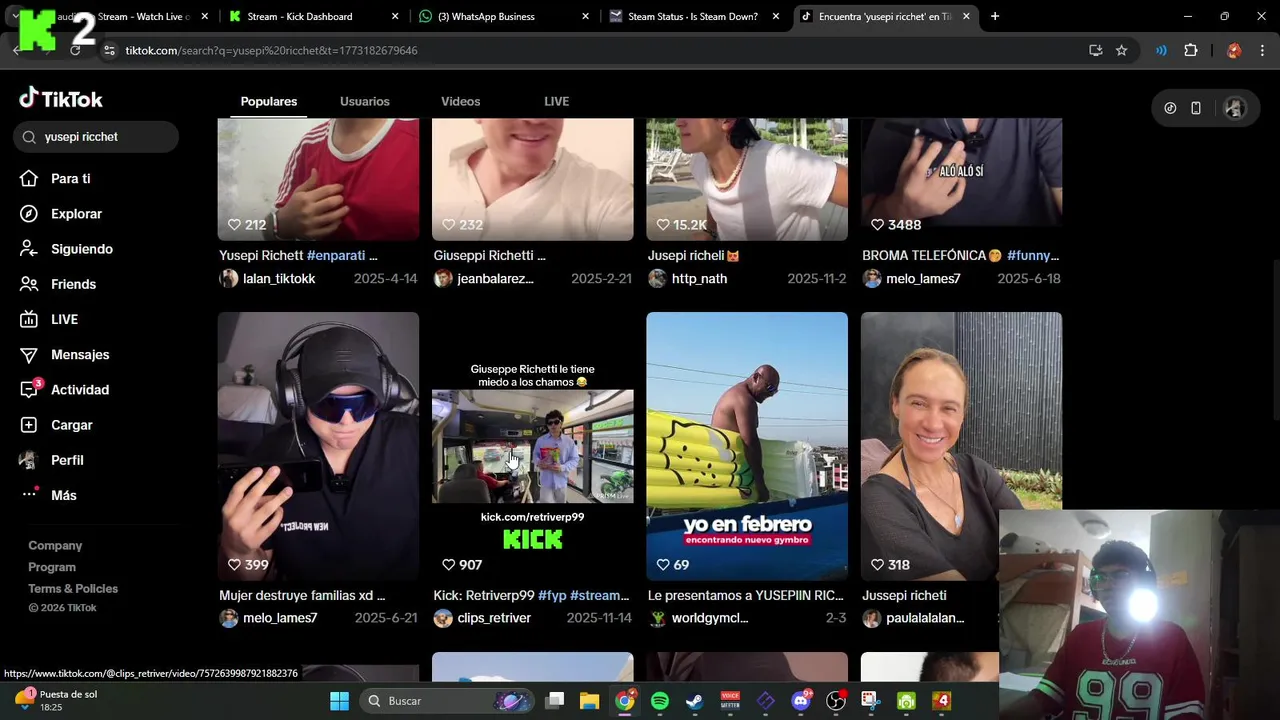1280x720 pixels.
Task: Open the get app phone icon
Action: point(1196,108)
